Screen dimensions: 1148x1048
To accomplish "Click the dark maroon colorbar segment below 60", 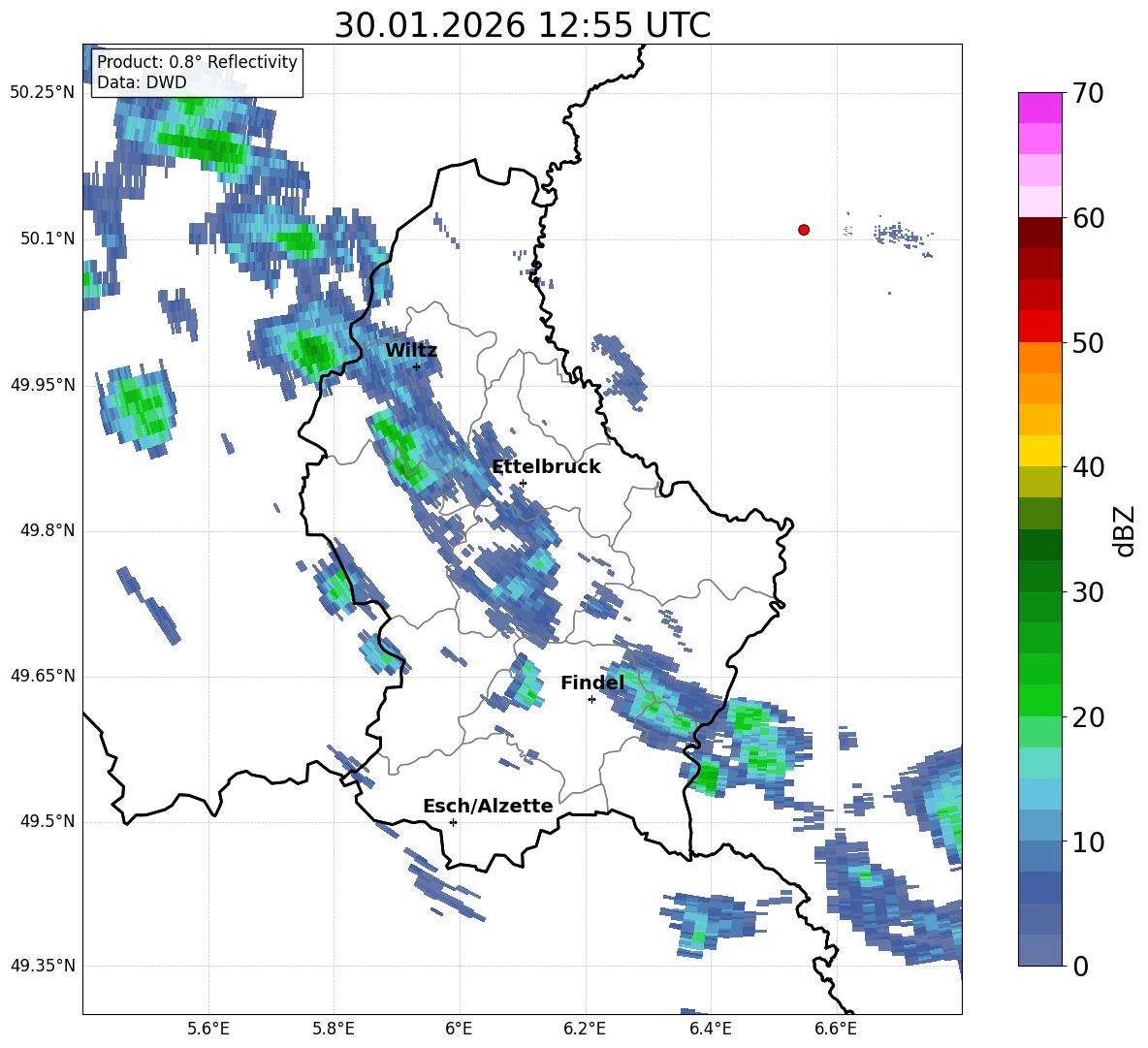I will pos(1039,233).
